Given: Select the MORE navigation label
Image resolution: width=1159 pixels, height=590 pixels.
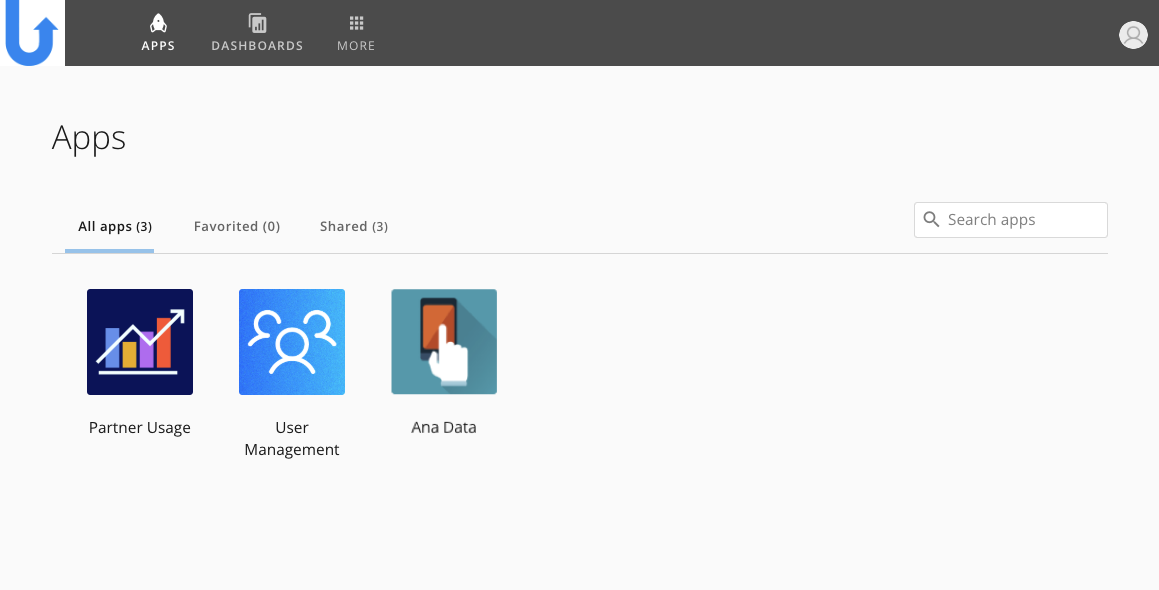Looking at the screenshot, I should point(356,46).
